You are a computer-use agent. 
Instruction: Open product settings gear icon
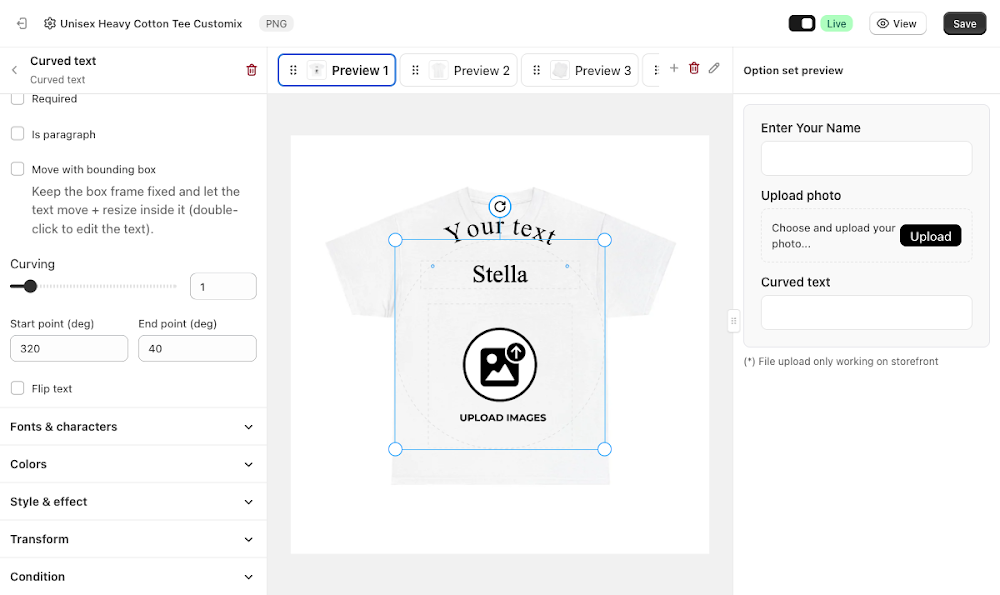coord(50,24)
